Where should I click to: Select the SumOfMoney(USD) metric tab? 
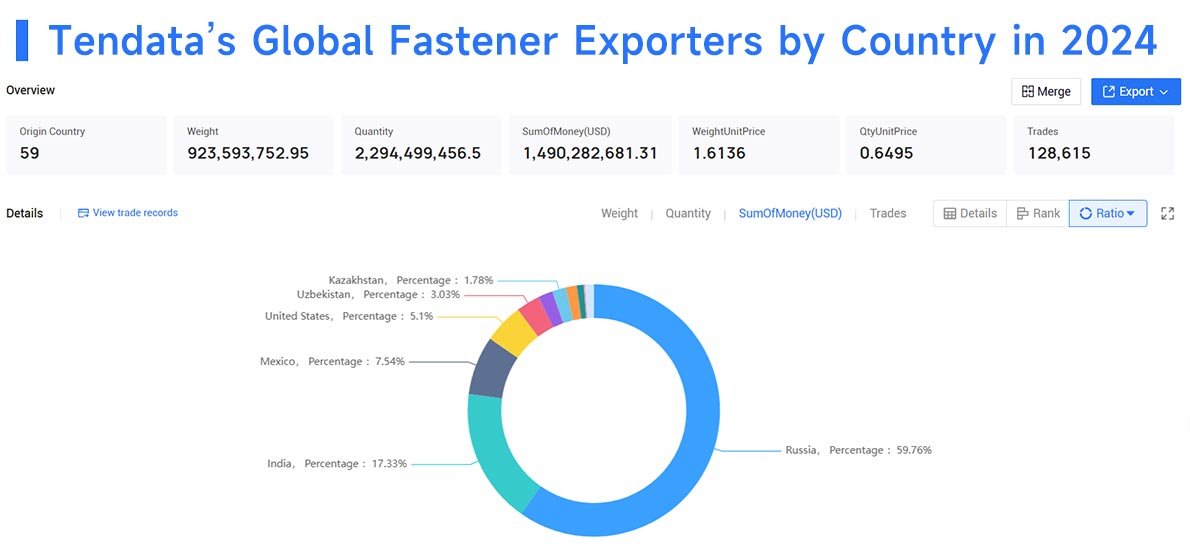click(790, 213)
